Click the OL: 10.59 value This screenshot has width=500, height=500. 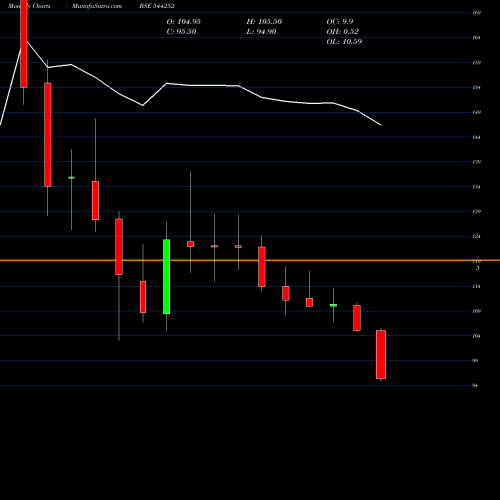pos(344,42)
